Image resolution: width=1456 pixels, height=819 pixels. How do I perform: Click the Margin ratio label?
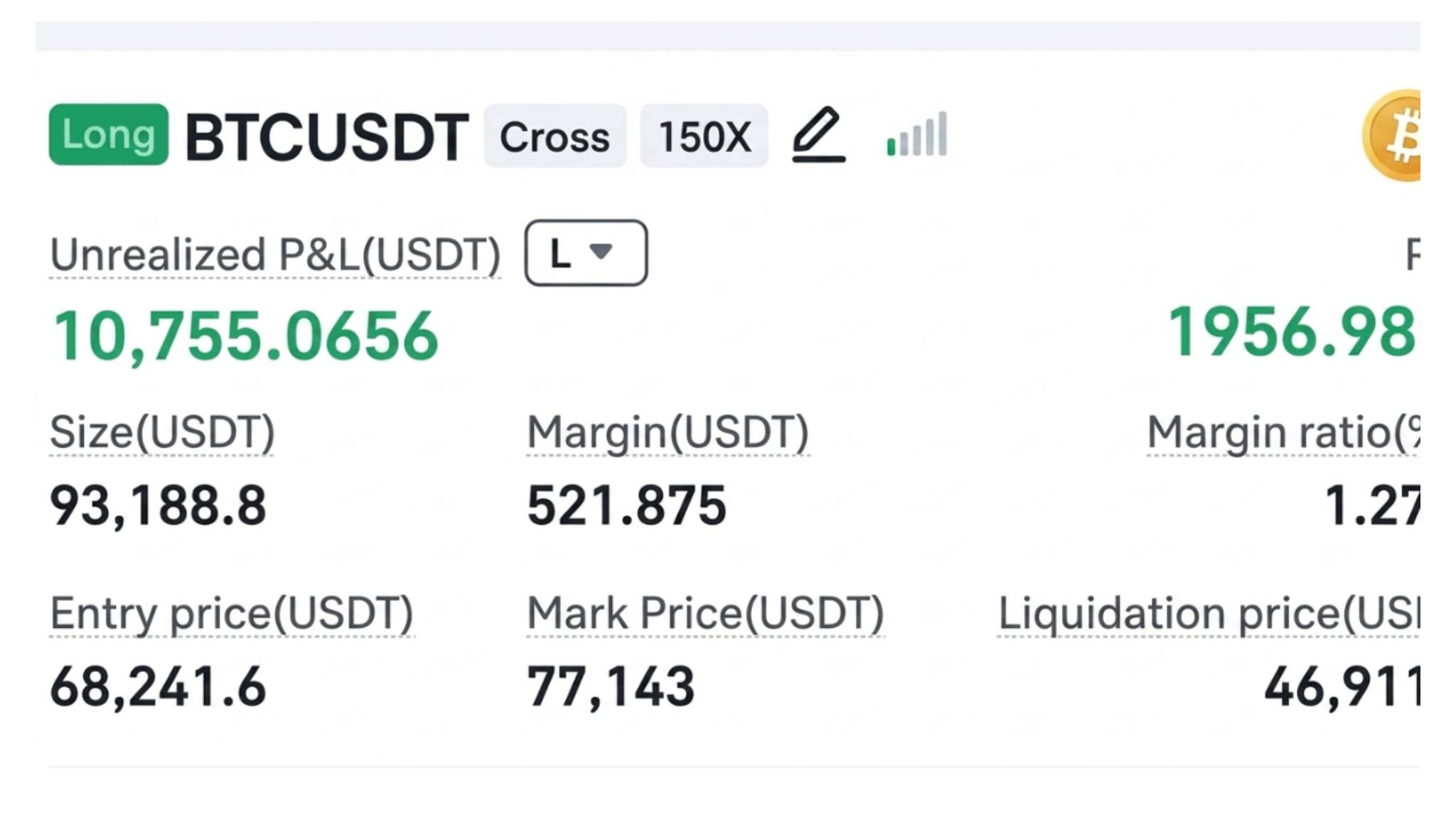(1284, 432)
